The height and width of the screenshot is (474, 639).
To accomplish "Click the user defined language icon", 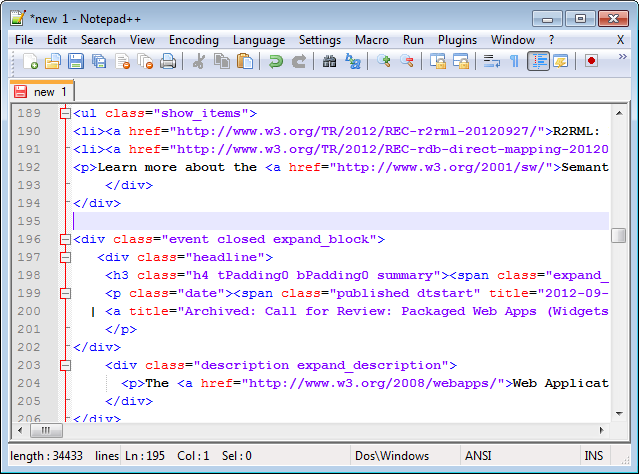I will 561,62.
